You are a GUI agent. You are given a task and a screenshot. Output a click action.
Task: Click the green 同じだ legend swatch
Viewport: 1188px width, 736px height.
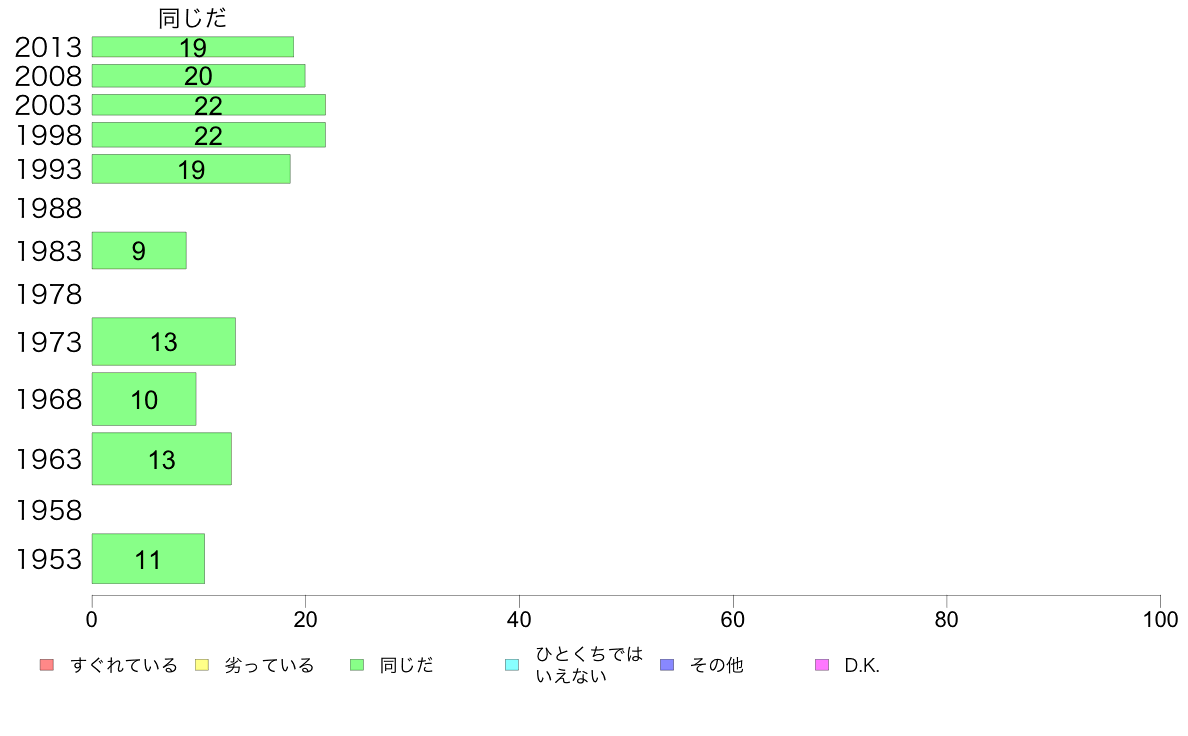point(357,665)
